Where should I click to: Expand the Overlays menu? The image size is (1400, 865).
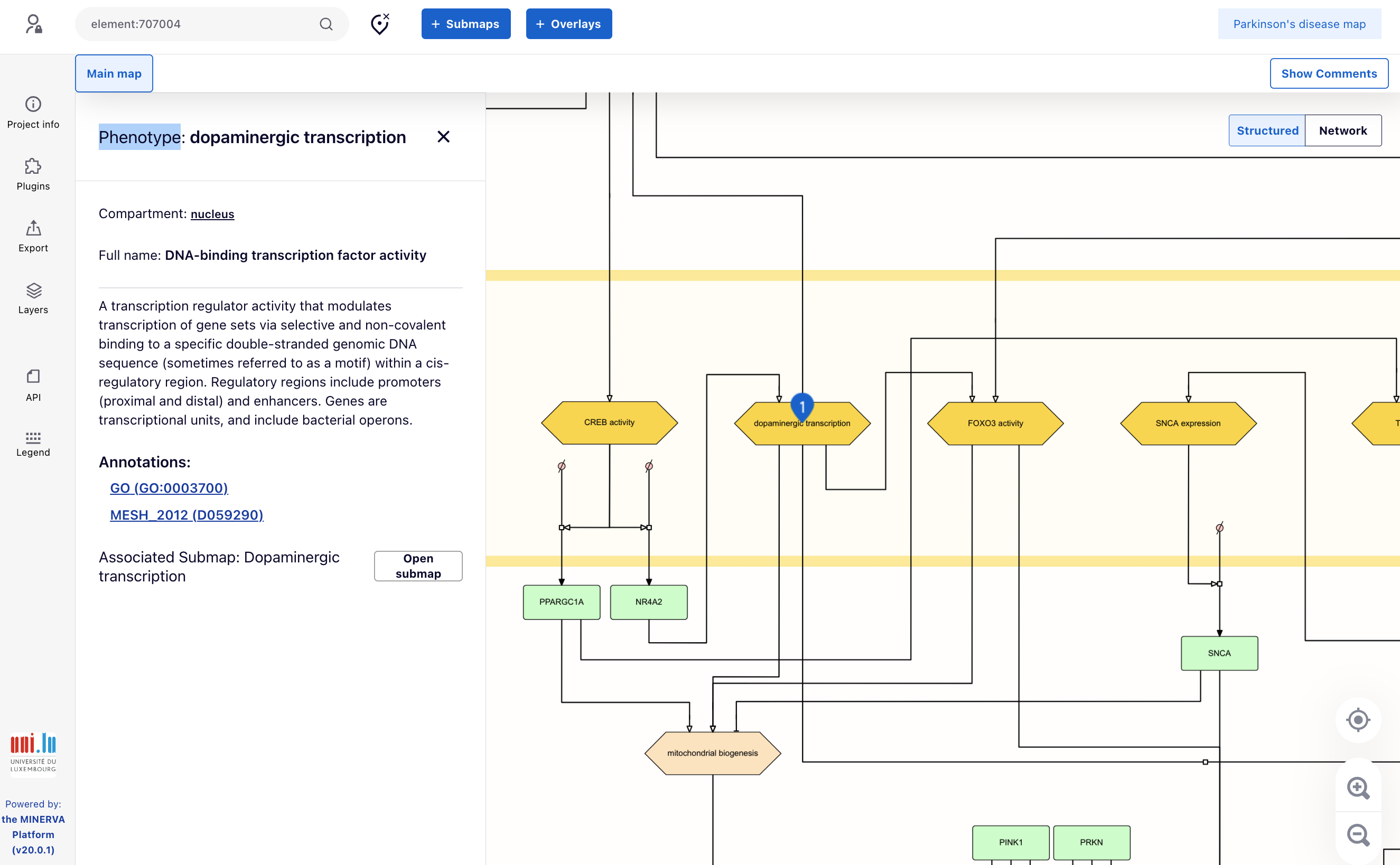click(x=569, y=24)
